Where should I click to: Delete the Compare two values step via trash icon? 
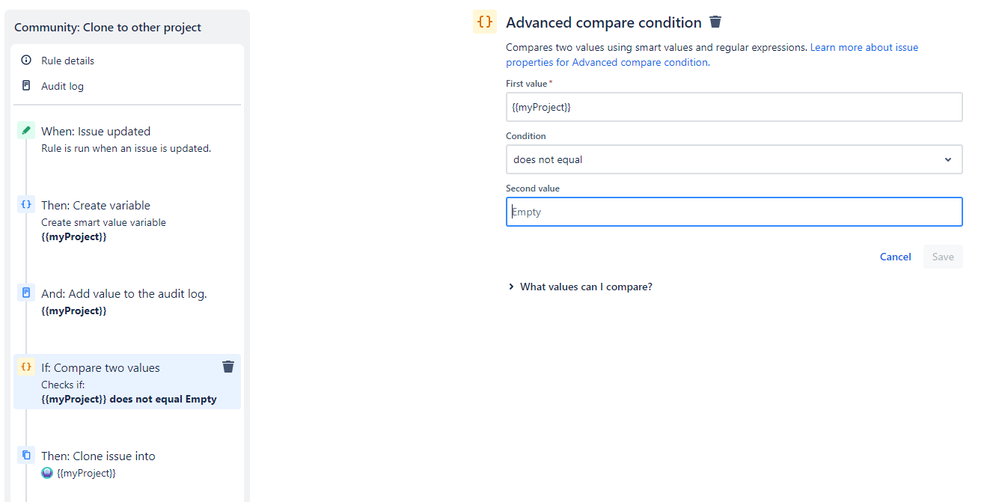(x=228, y=366)
